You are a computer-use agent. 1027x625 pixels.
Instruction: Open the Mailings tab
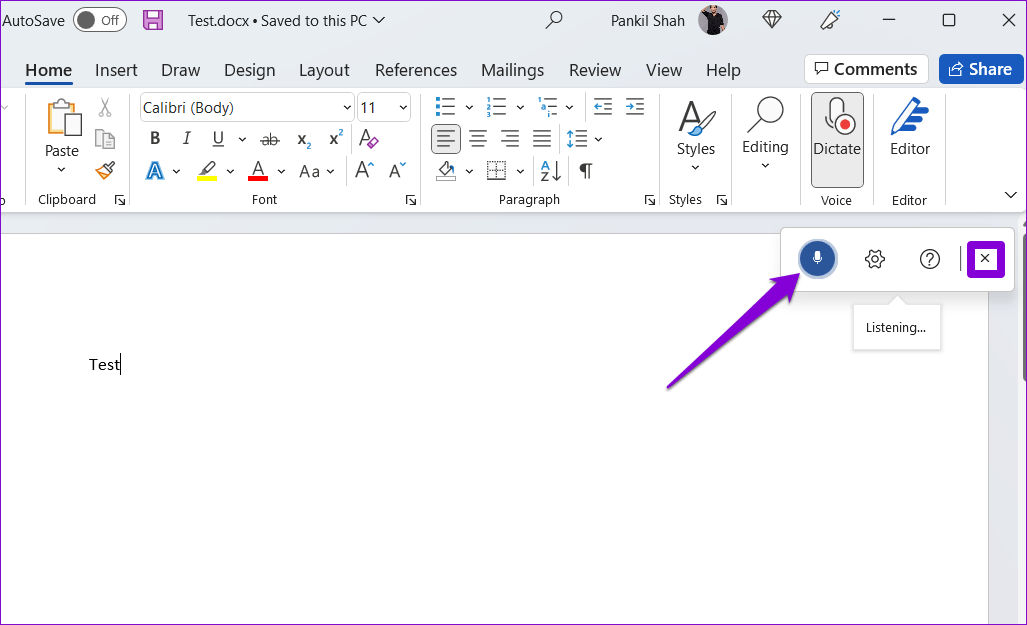coord(512,70)
